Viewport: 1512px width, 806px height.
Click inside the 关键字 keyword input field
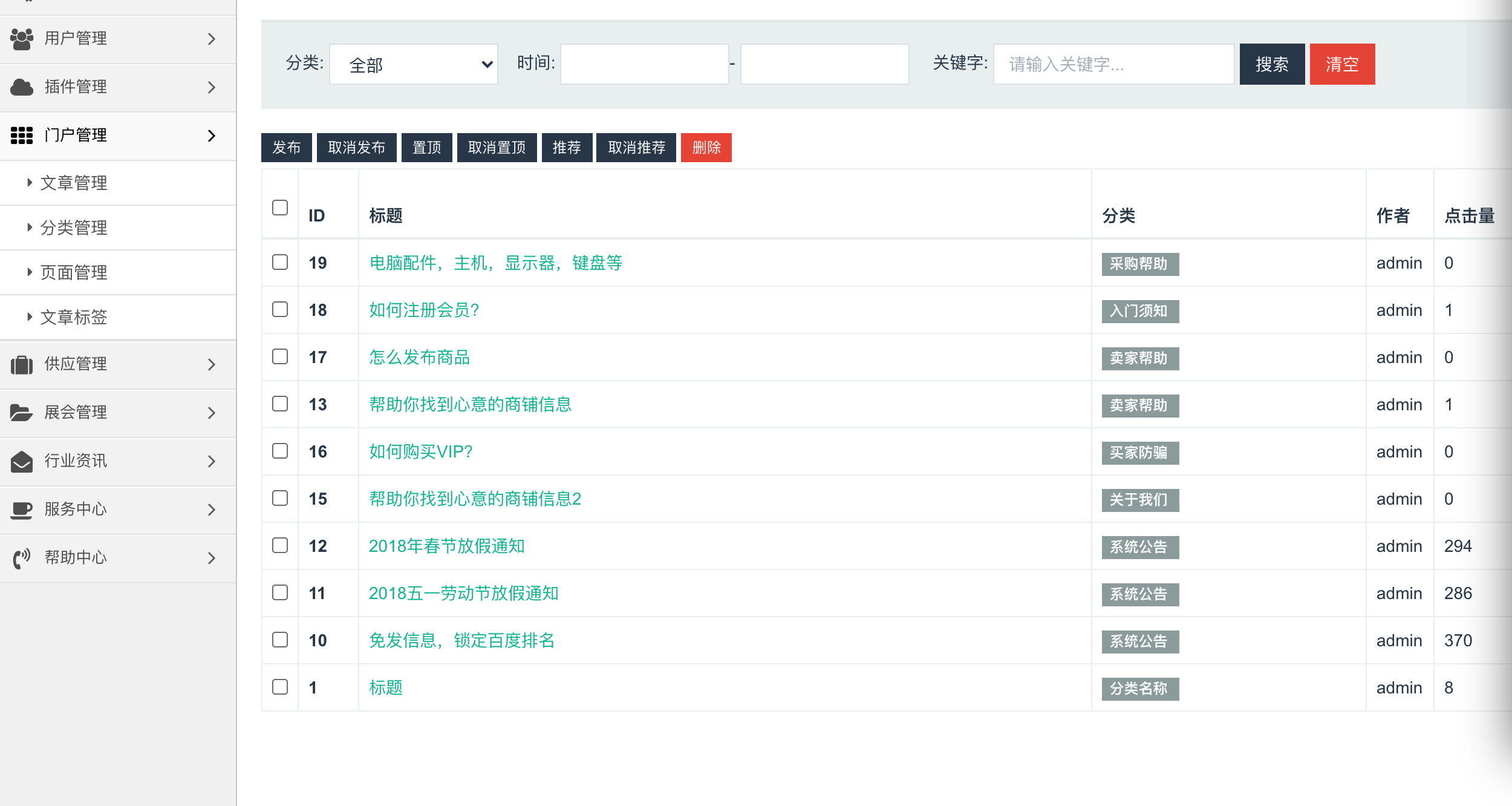1113,64
